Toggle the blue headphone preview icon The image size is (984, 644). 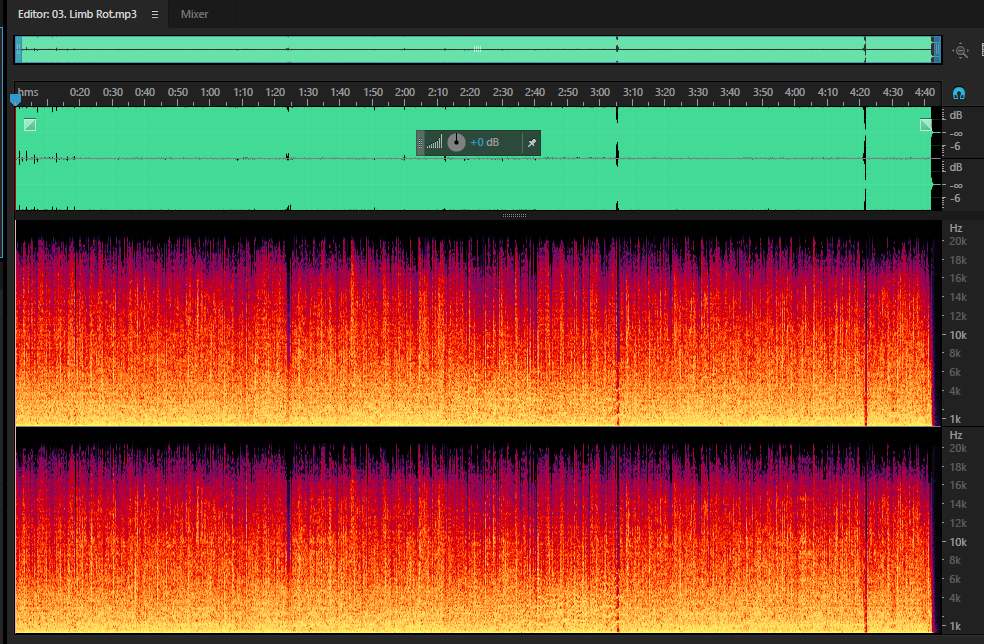coord(958,94)
